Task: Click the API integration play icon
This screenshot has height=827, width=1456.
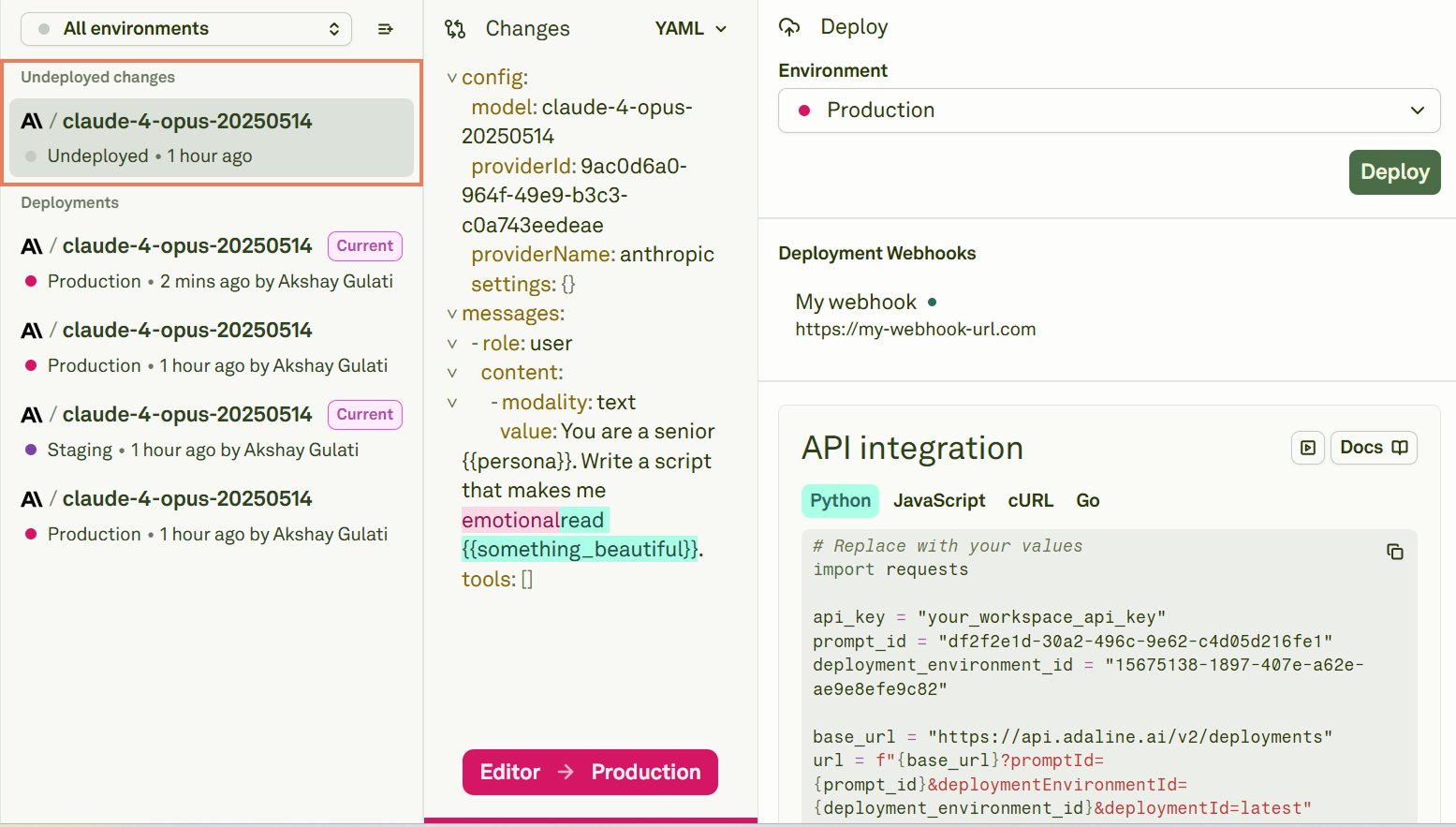Action: (1307, 448)
